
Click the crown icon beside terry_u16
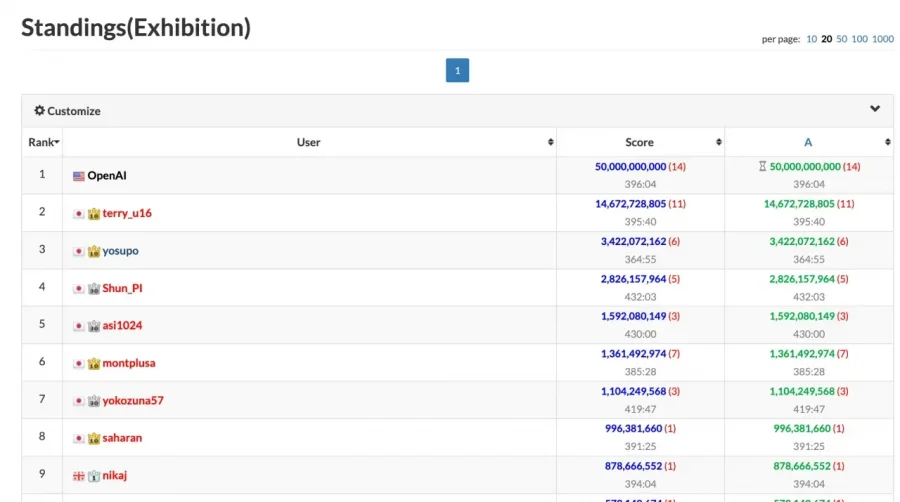(x=94, y=214)
